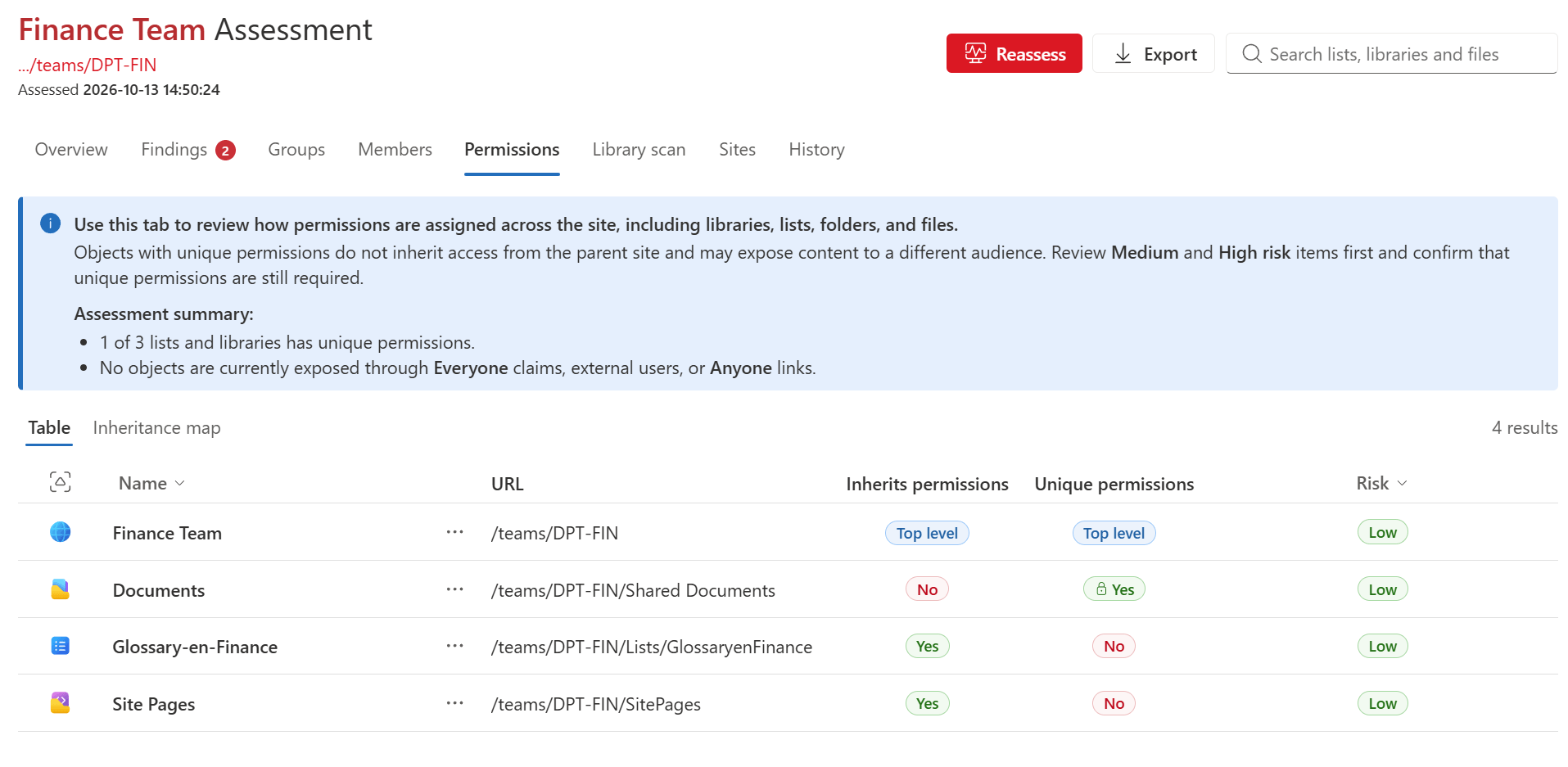The width and height of the screenshot is (1568, 767).
Task: Go to the Groups tab
Action: (x=296, y=150)
